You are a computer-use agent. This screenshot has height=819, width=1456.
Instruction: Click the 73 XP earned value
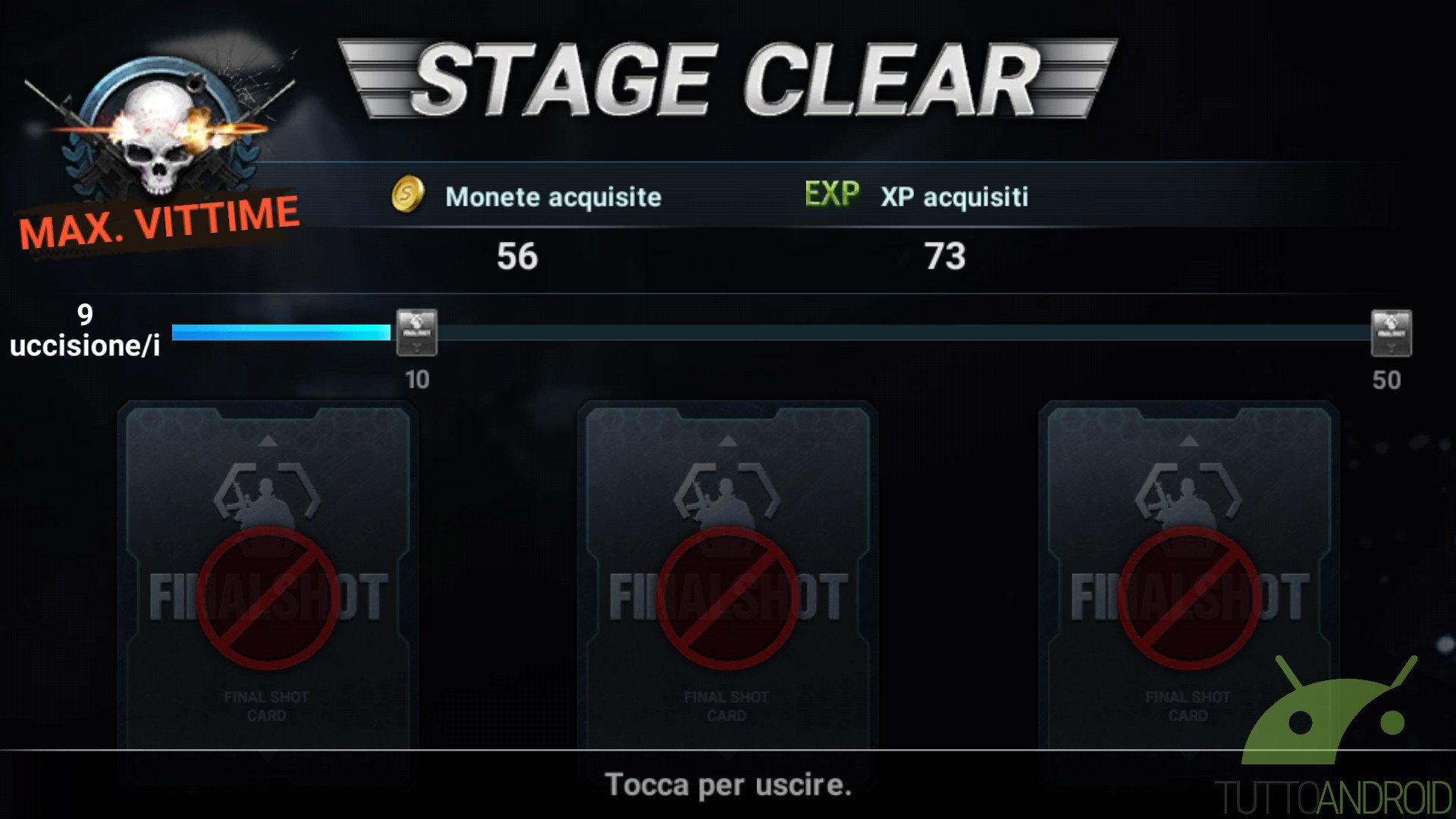coord(945,256)
